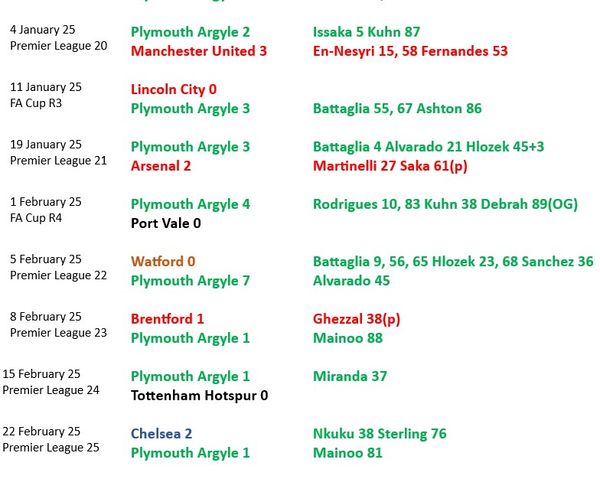The width and height of the screenshot is (600, 482).
Task: Click the FA Cup R3 label
Action: tap(36, 103)
